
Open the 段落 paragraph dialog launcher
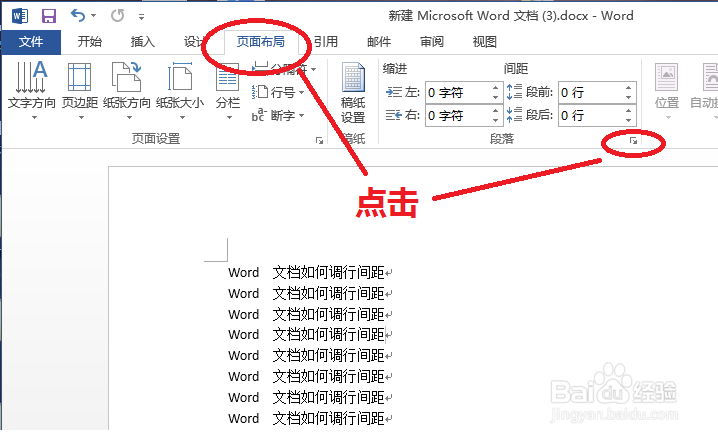pos(633,141)
